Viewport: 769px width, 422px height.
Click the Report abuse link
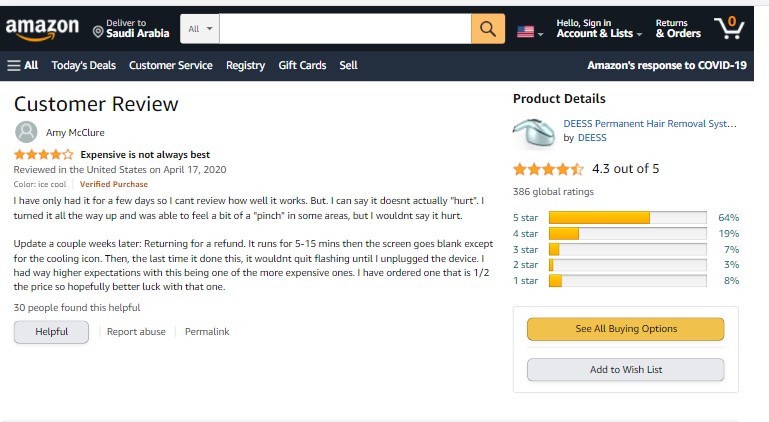click(x=136, y=332)
